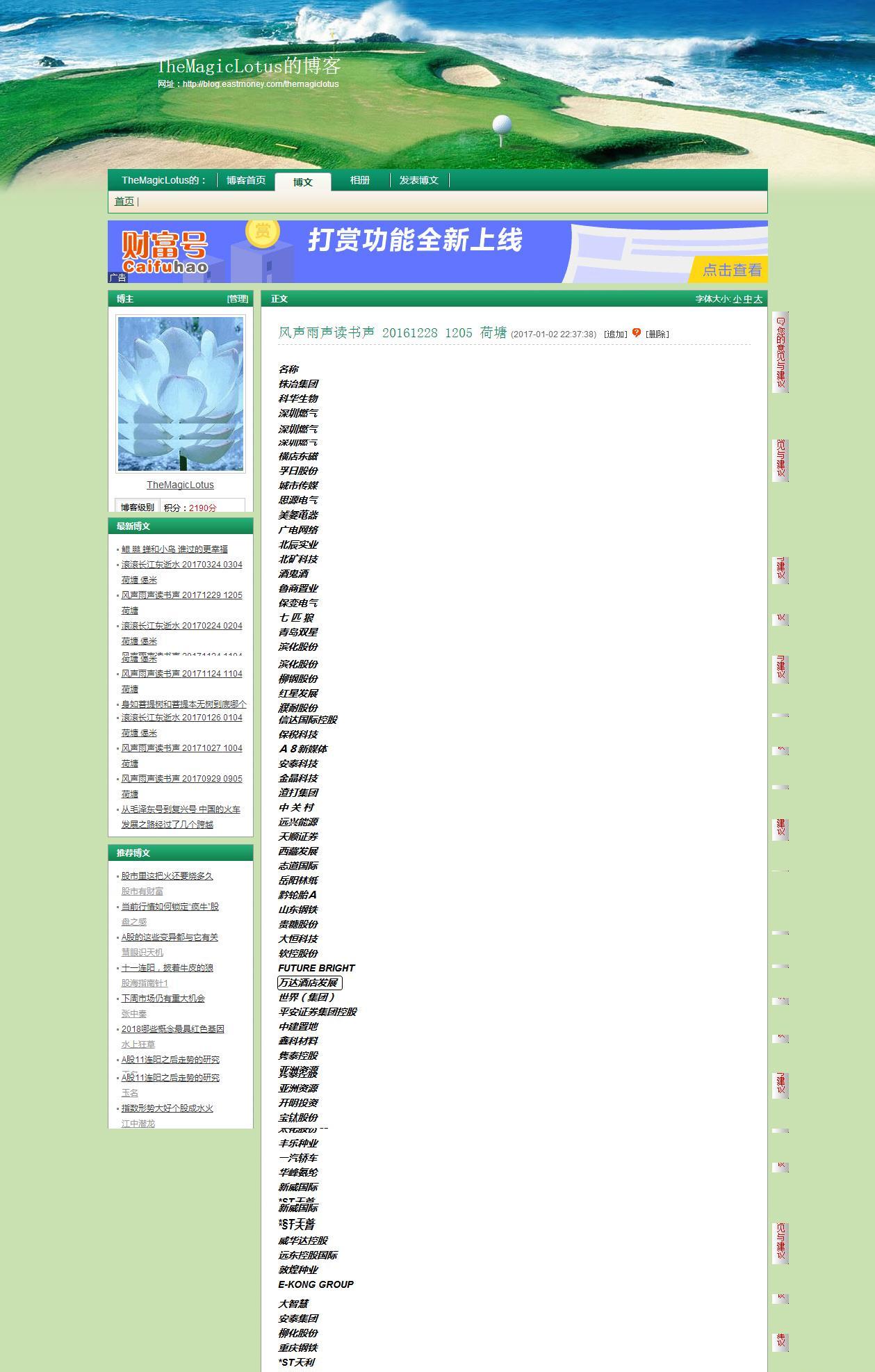Click the stock name 一汽轿车
The height and width of the screenshot is (1372, 875).
tap(298, 1158)
